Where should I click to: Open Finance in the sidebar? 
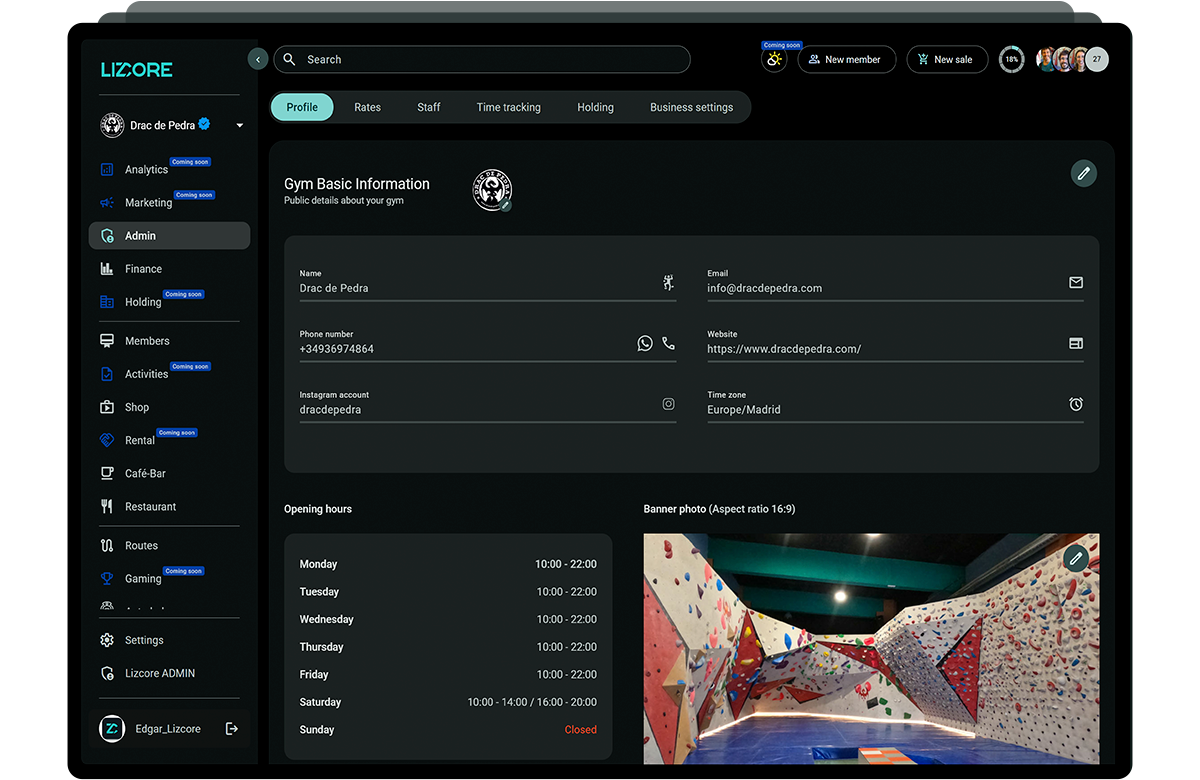(x=143, y=269)
